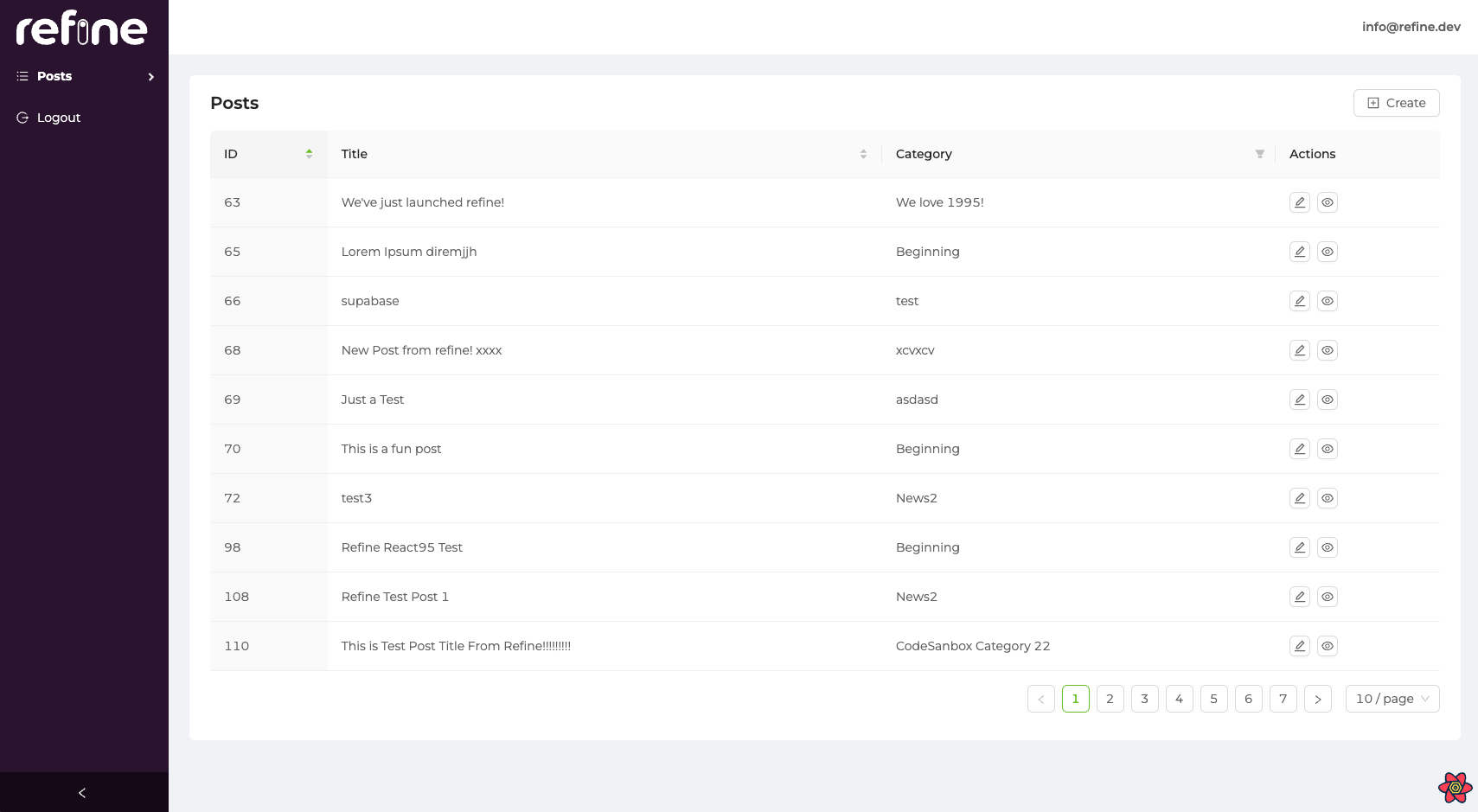
Task: Click the refine logo in the sidebar
Action: pos(82,28)
